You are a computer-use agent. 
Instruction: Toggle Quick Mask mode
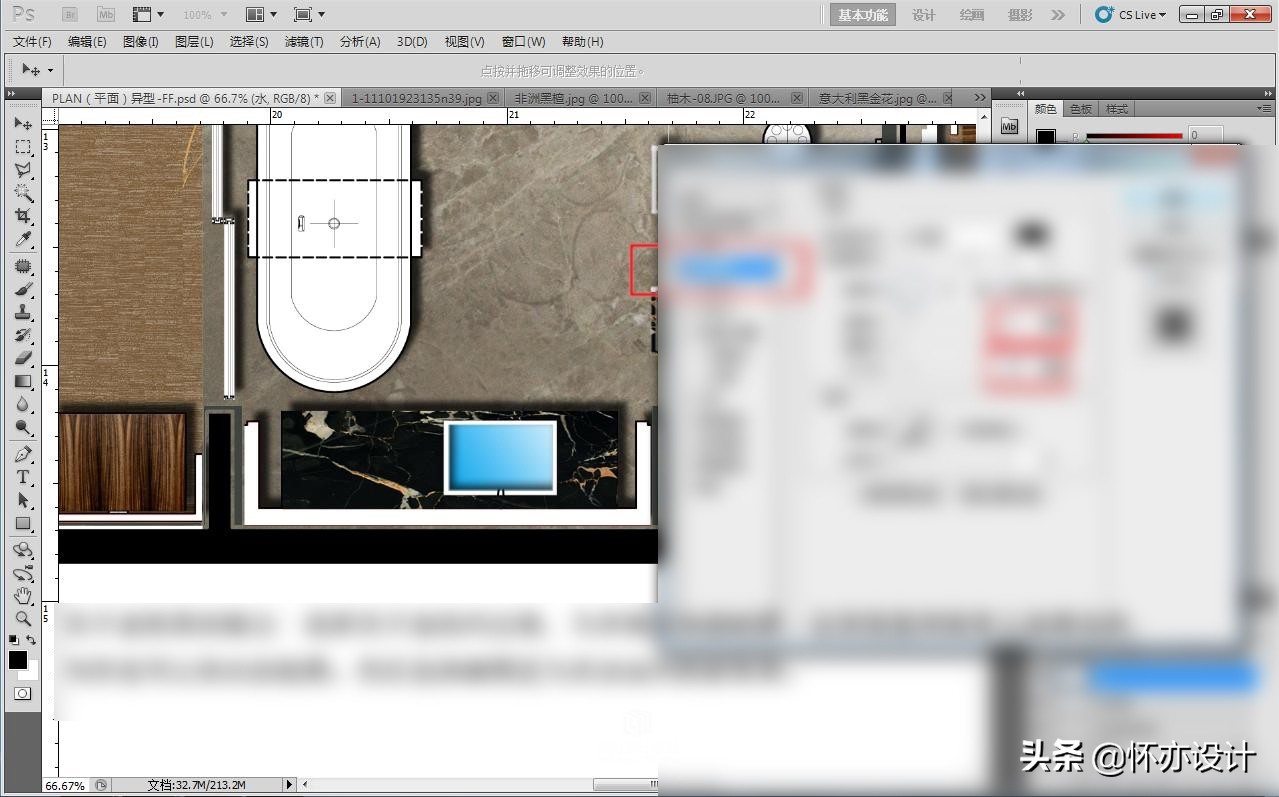click(x=23, y=693)
